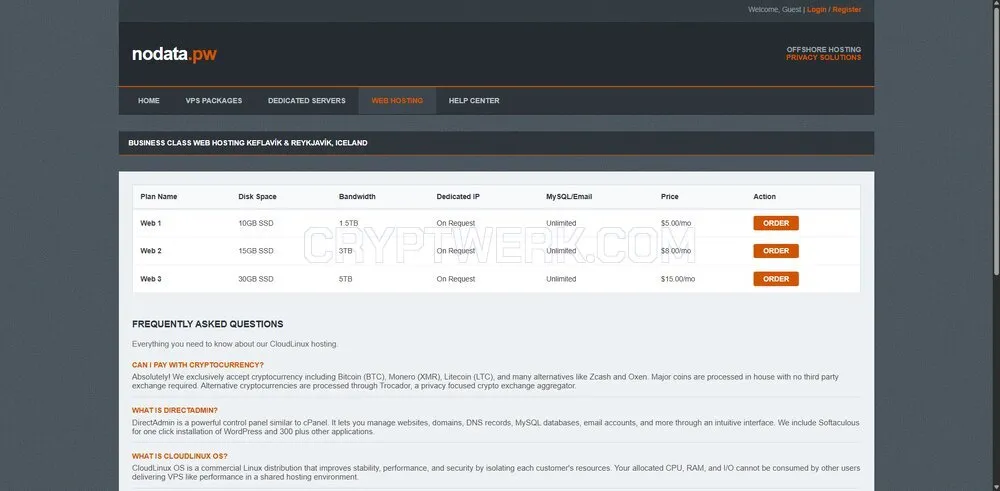1000x491 pixels.
Task: Open the Register link
Action: point(846,10)
